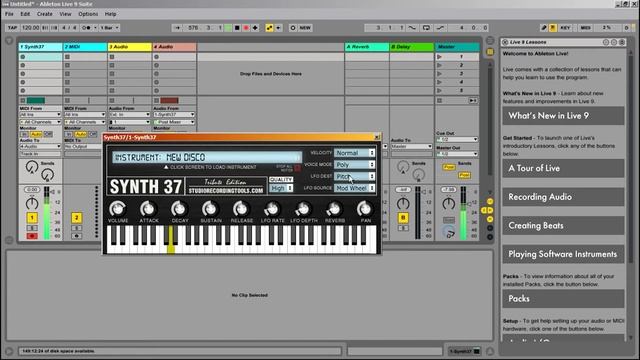Open the Help menu
Screen dimensions: 640x360
(x=111, y=14)
